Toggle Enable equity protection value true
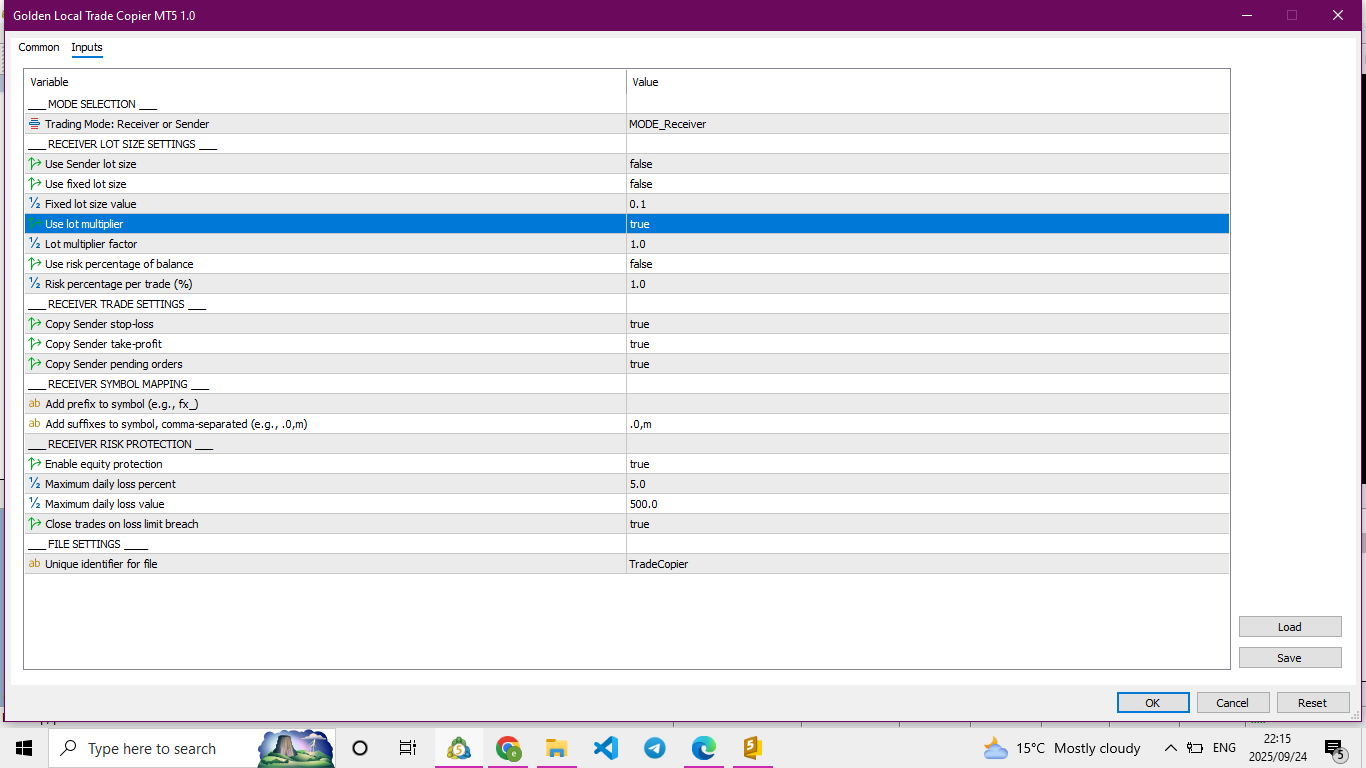Screen dimensions: 1366x768 pos(928,464)
